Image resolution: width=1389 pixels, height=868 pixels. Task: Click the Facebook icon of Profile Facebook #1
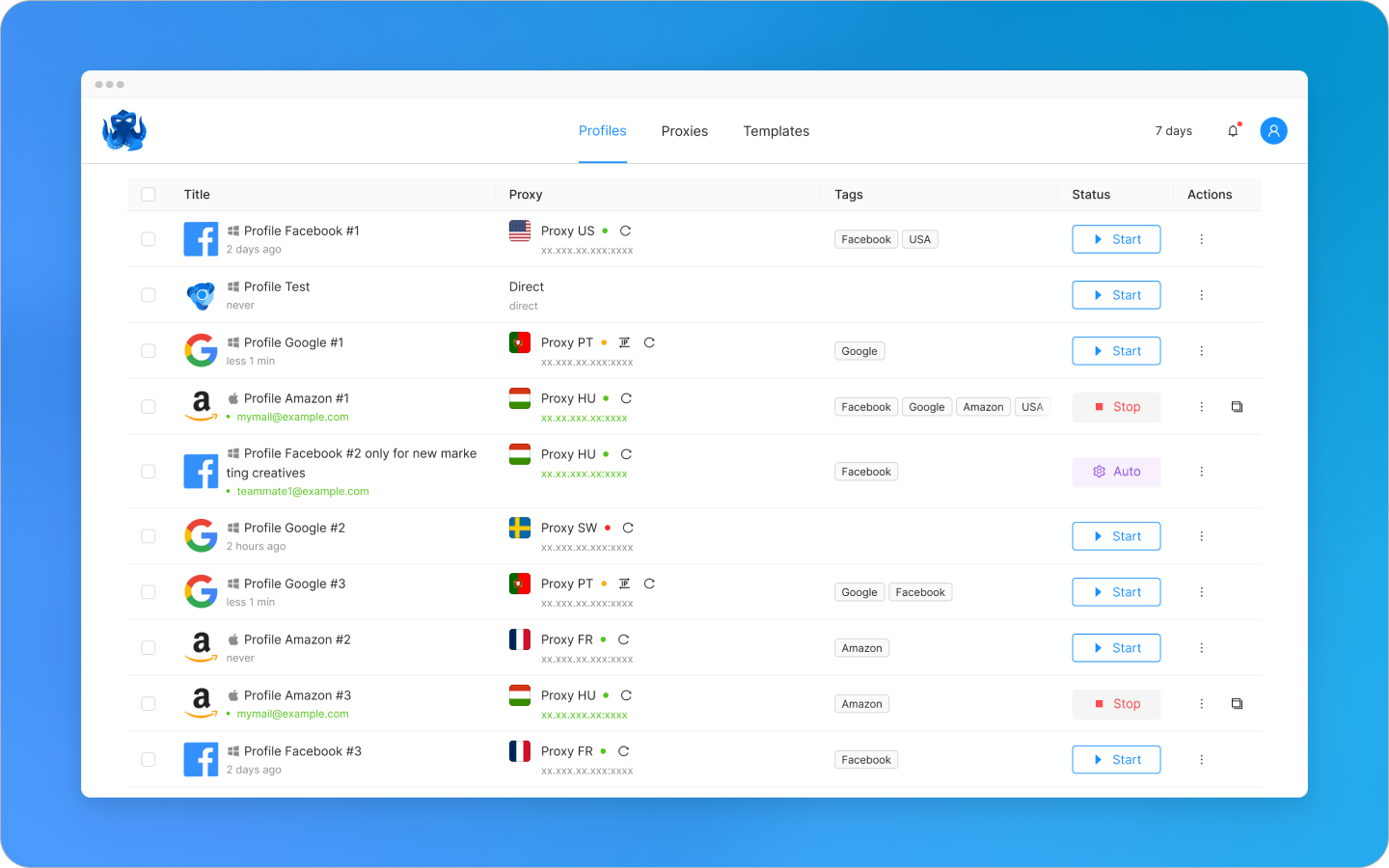click(x=201, y=239)
